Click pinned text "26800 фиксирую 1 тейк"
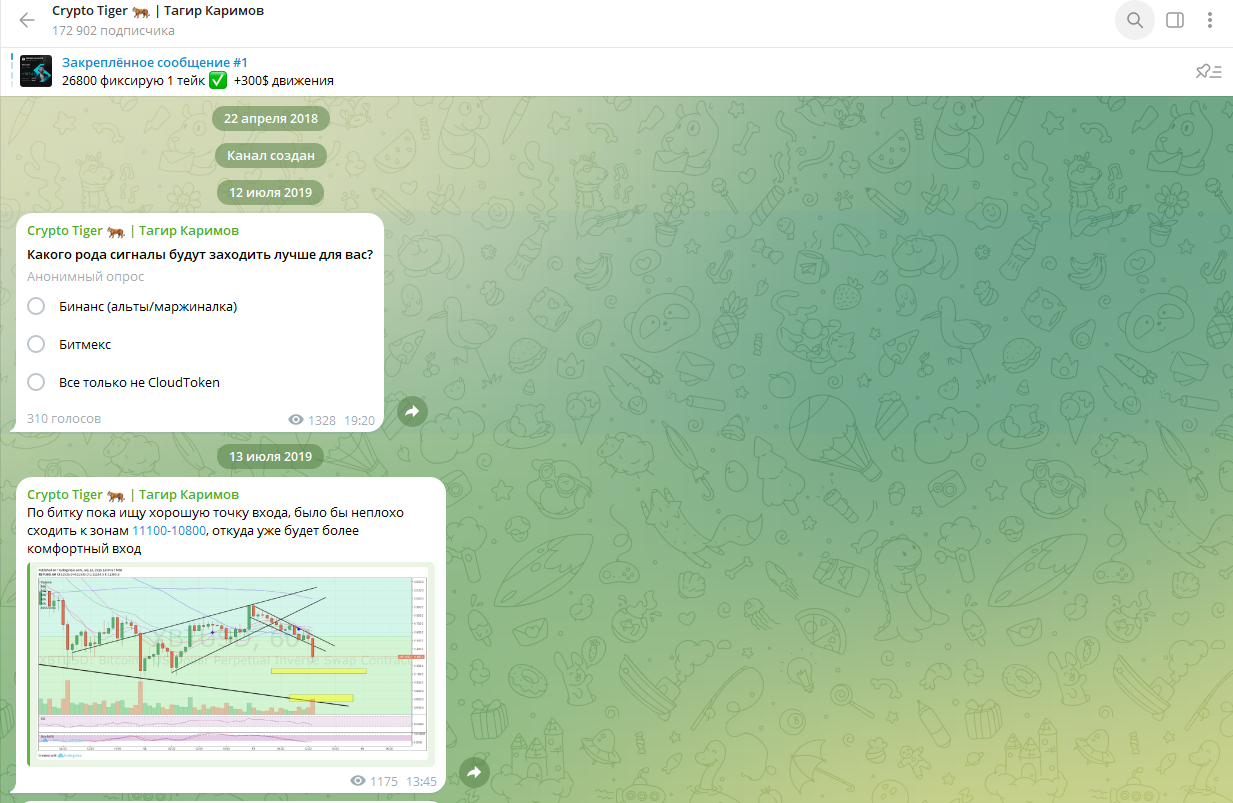 point(134,81)
